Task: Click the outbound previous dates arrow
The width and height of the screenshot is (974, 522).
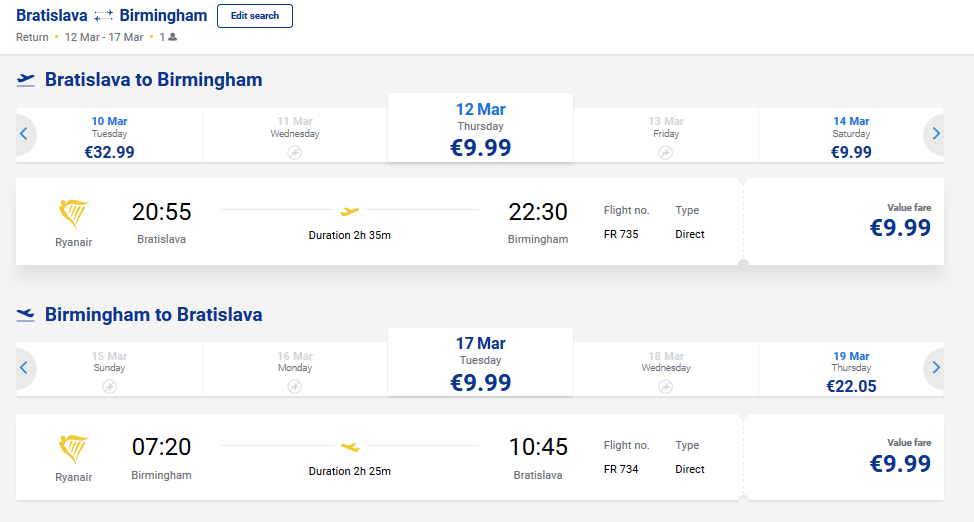Action: 24,134
